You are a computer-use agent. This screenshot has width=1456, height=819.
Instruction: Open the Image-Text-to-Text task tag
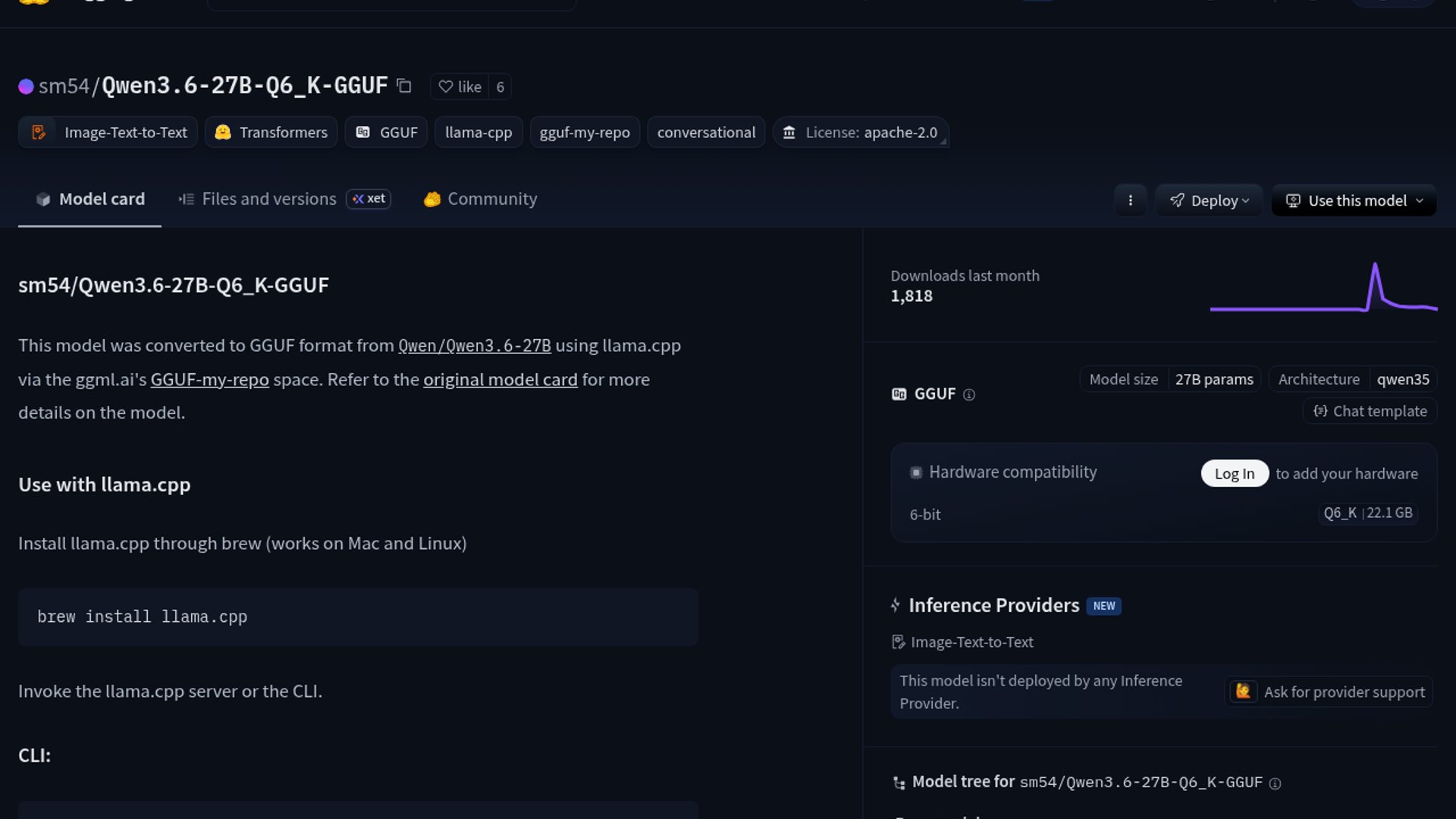tap(108, 133)
